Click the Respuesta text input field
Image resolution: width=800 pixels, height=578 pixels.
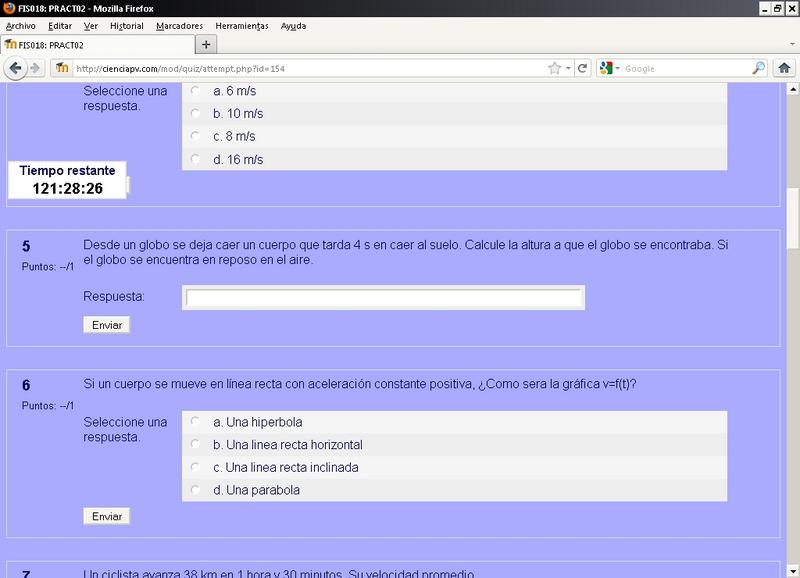383,297
